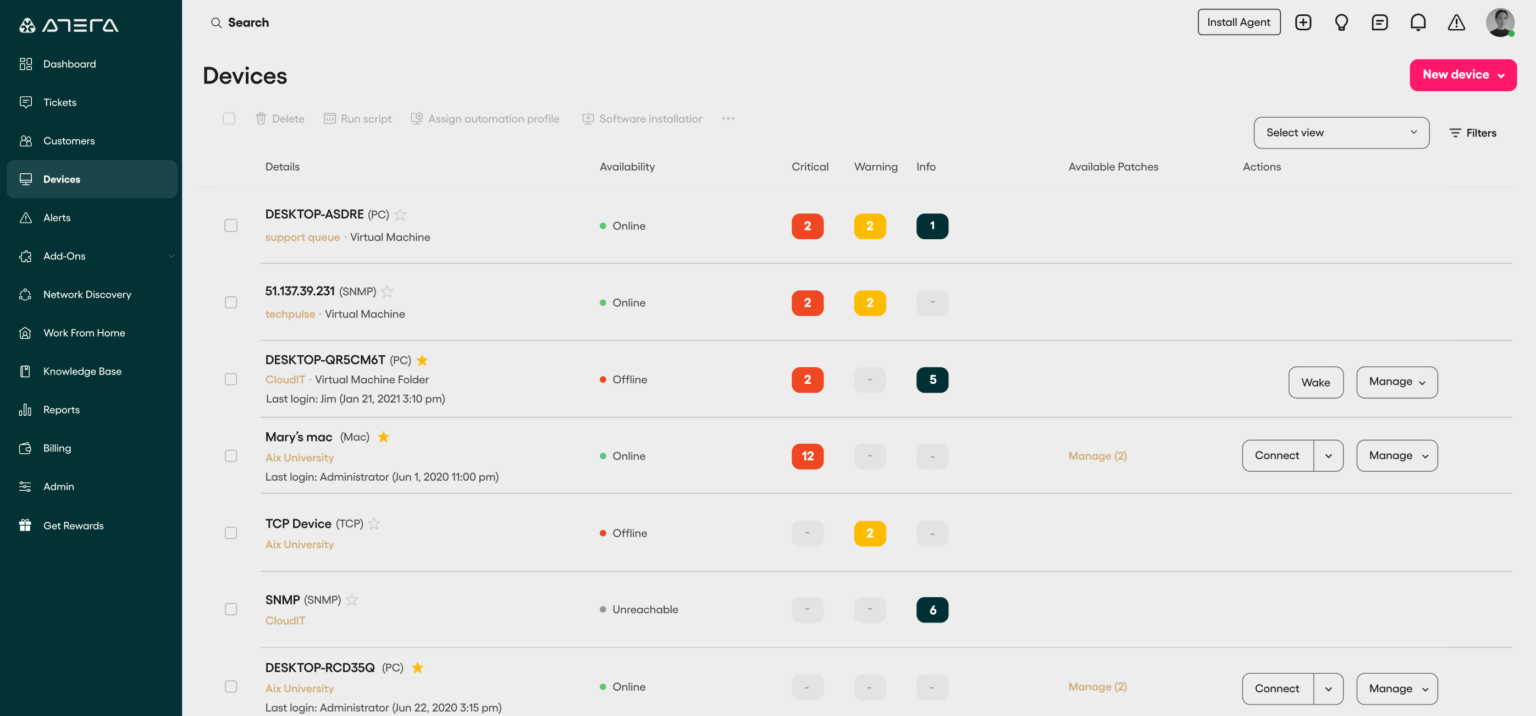
Task: Click the alerts warning triangle icon
Action: tap(1456, 22)
